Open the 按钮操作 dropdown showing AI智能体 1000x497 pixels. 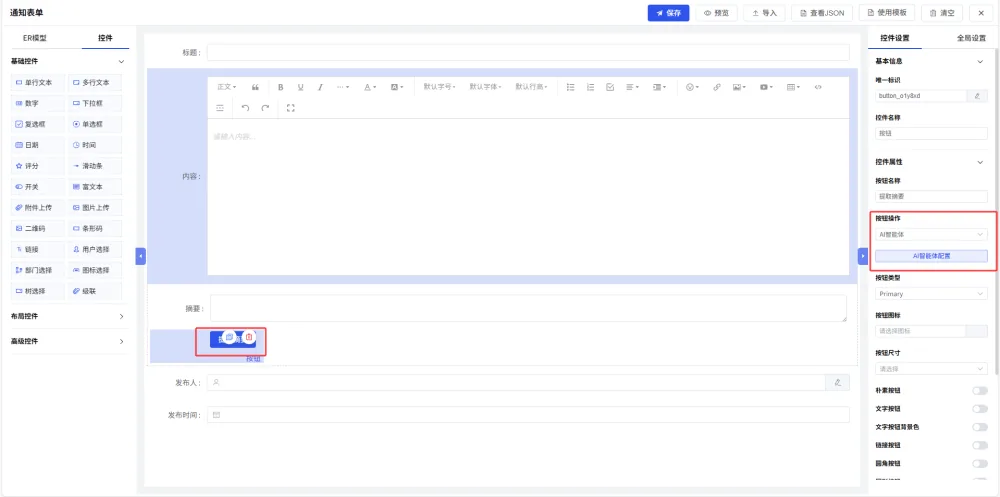coord(931,235)
